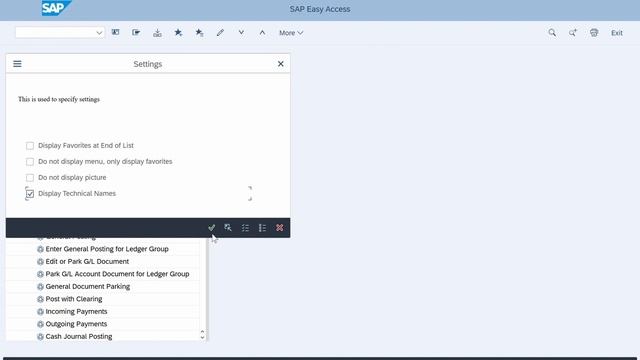Open the More menu
The height and width of the screenshot is (360, 640).
tap(291, 33)
